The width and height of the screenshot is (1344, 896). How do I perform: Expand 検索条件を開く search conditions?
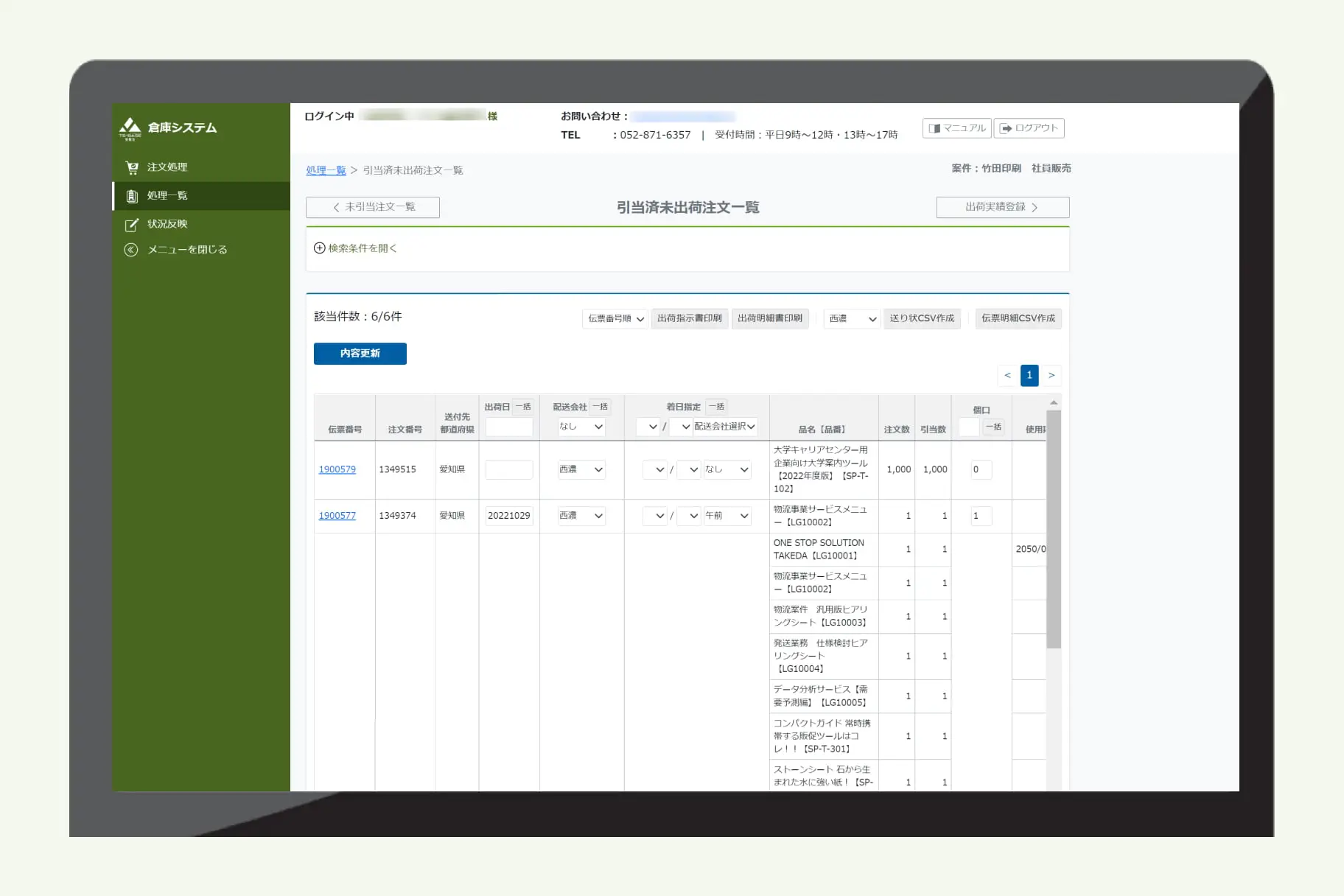[355, 248]
